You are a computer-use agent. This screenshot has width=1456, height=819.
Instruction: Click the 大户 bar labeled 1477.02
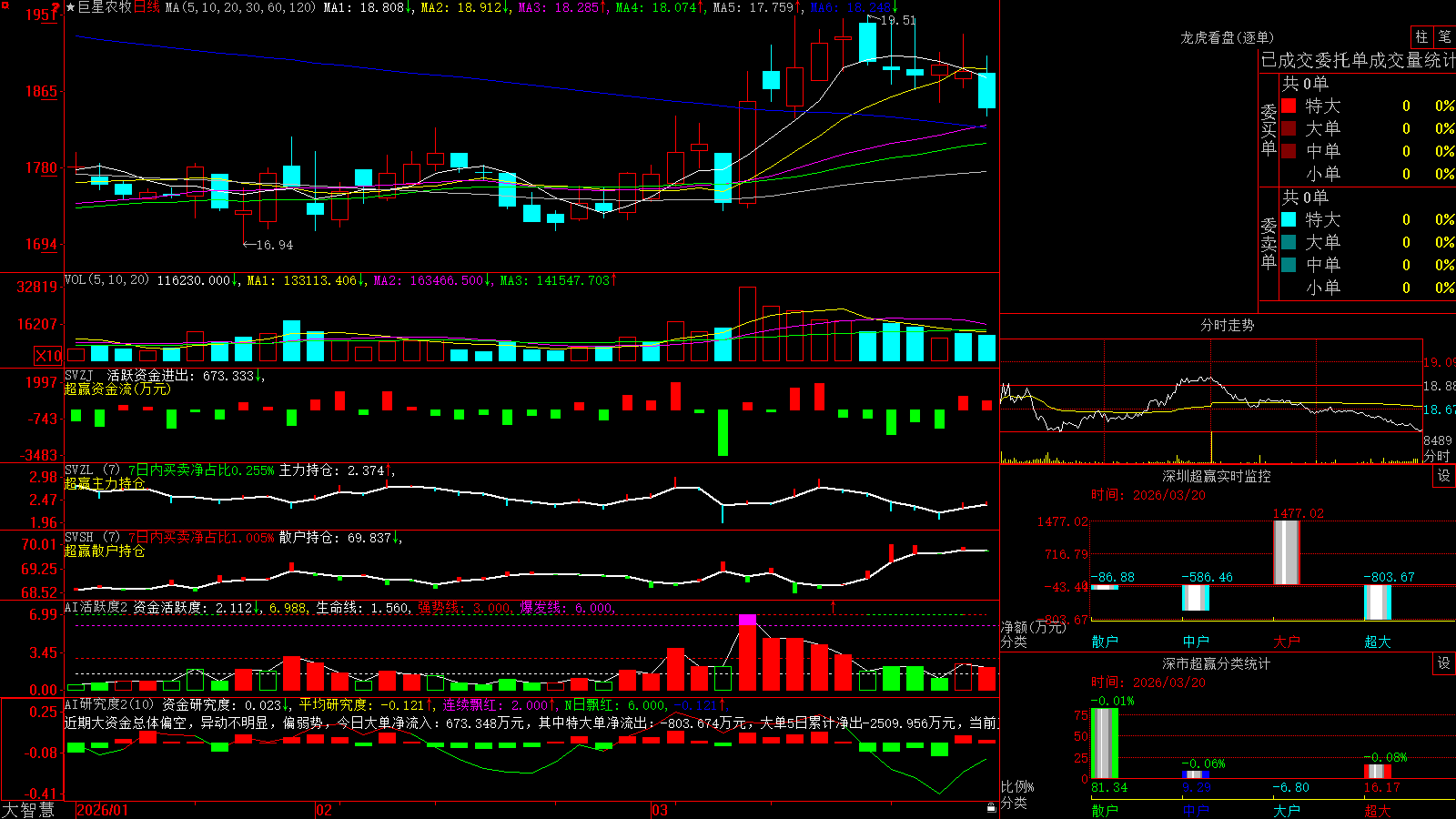1287,552
